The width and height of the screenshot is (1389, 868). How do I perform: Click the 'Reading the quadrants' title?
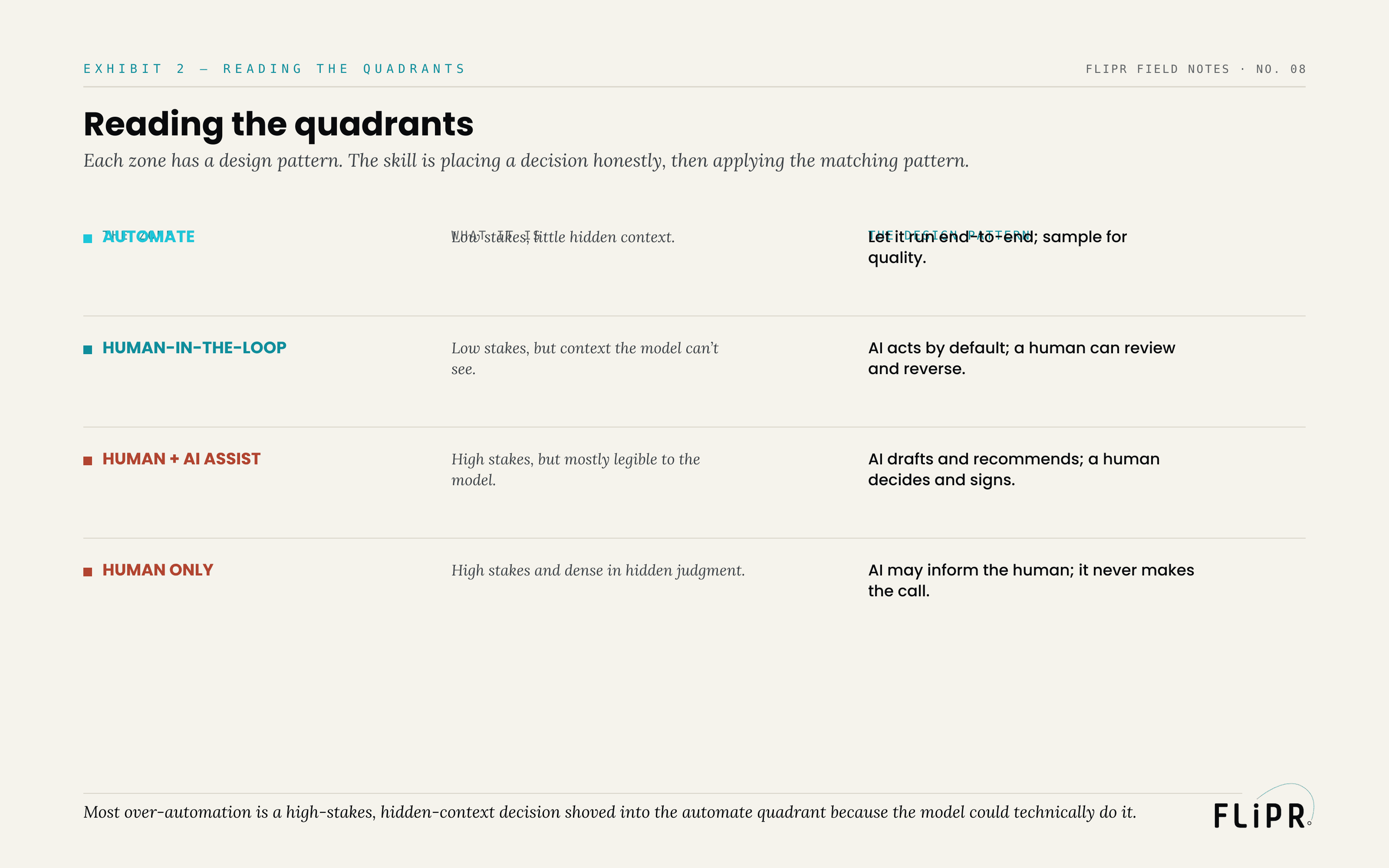point(278,124)
